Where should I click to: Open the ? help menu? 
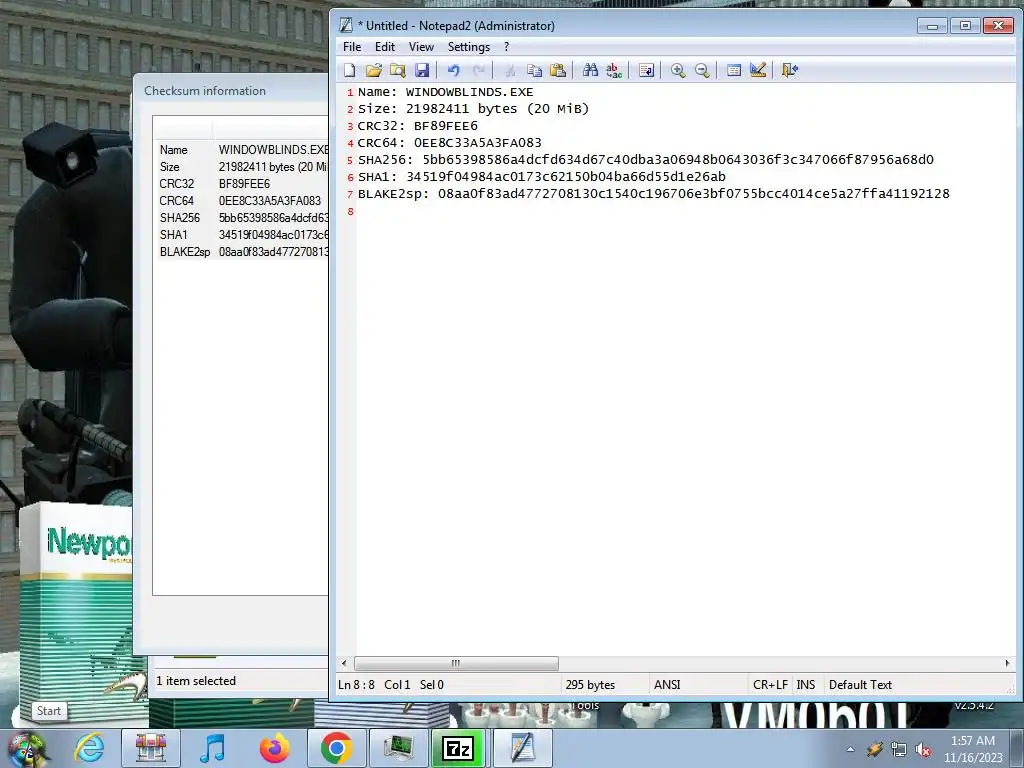coord(506,47)
